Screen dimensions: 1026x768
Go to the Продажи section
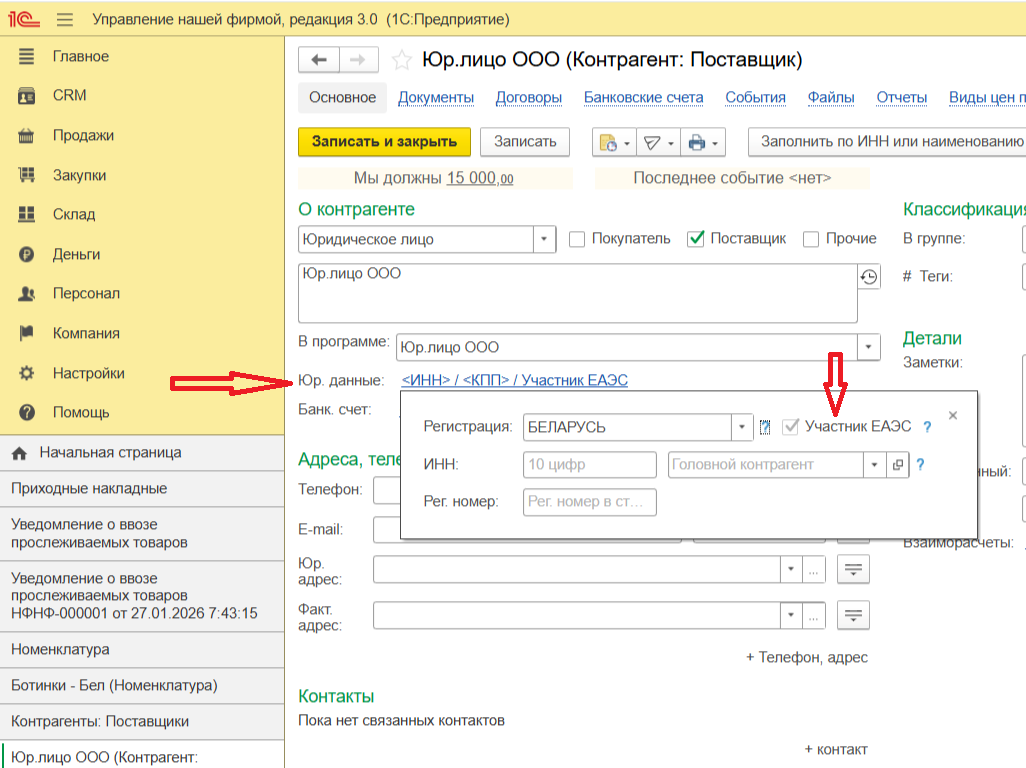pos(83,135)
